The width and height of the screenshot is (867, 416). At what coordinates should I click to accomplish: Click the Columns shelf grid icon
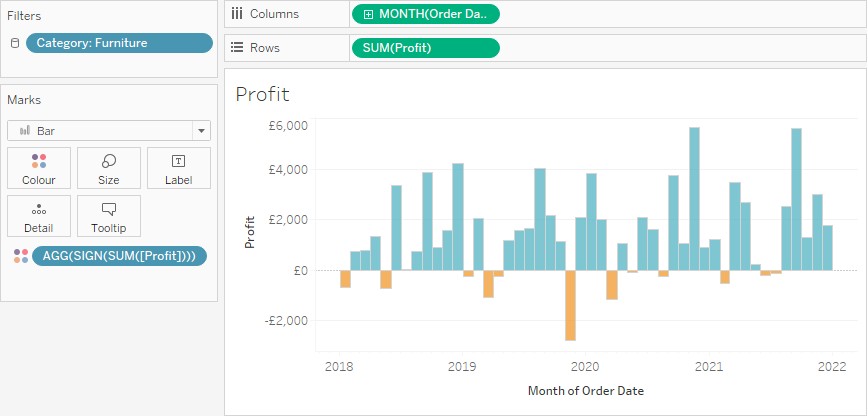pyautogui.click(x=237, y=14)
